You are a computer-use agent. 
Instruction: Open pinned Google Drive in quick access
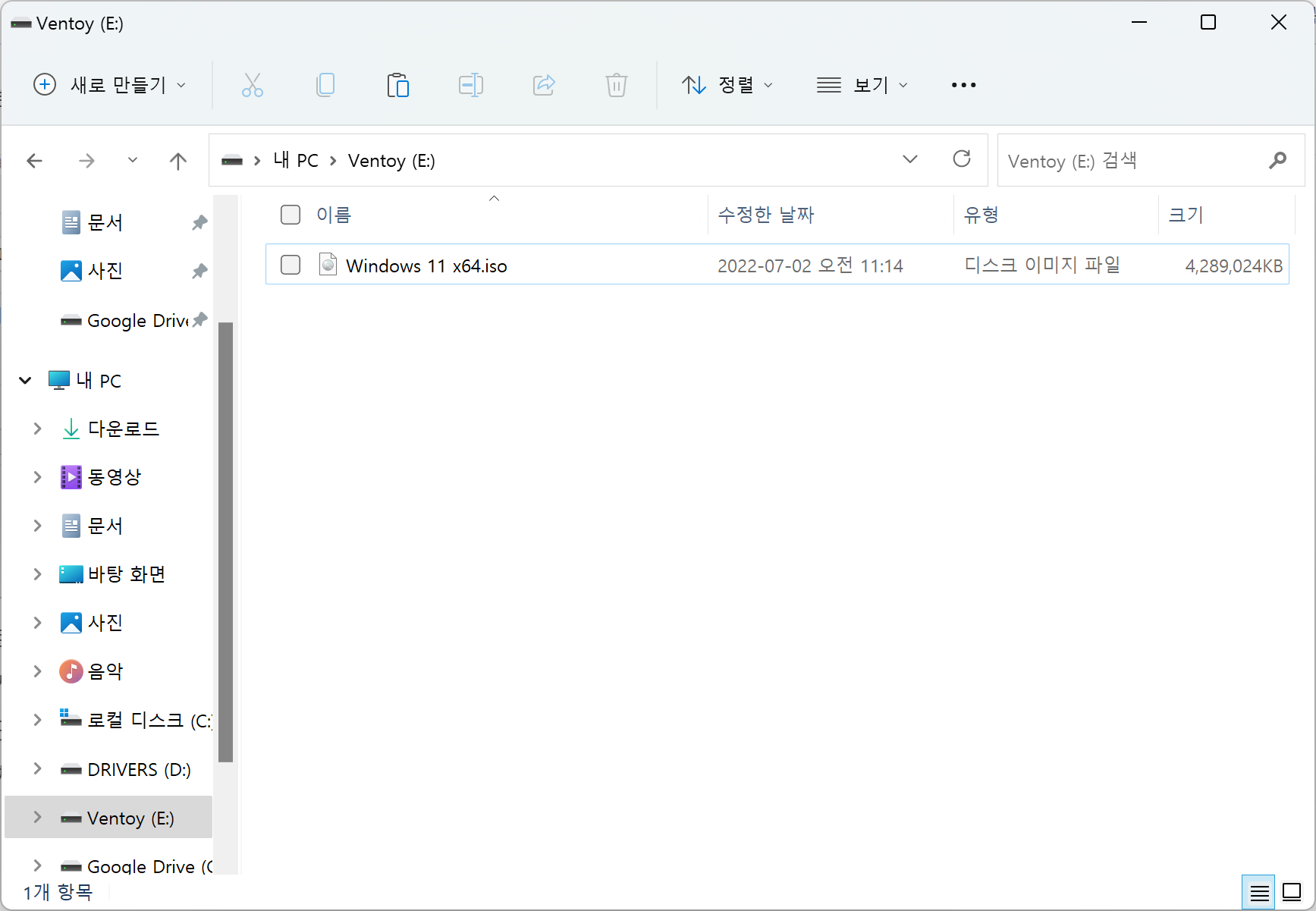(138, 320)
